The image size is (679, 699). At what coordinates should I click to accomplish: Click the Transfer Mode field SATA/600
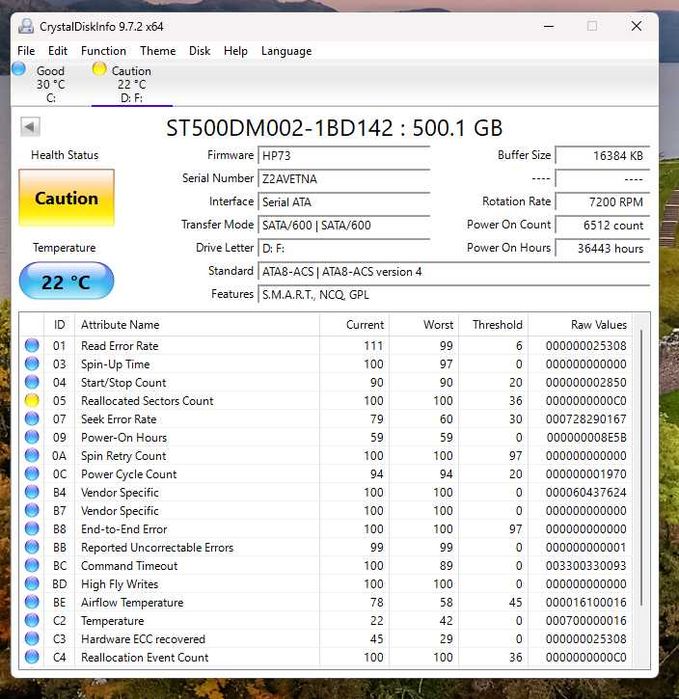pos(344,225)
